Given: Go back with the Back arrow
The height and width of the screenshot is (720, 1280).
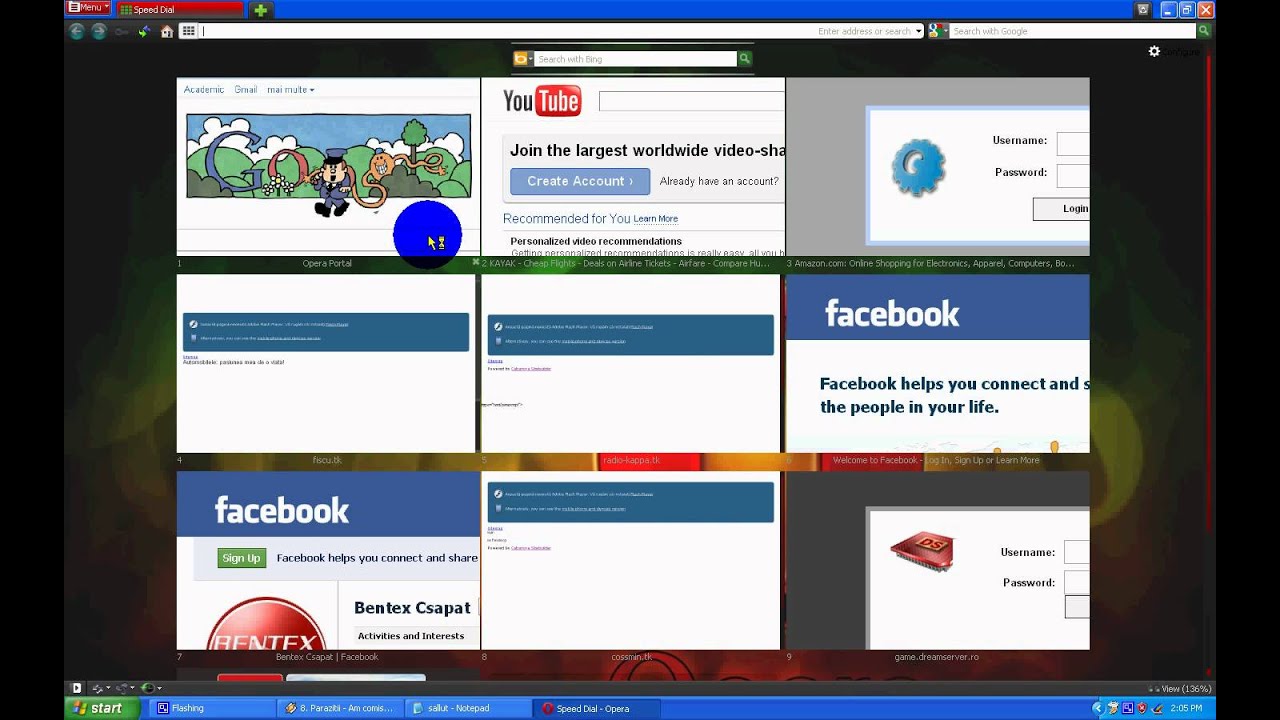Looking at the screenshot, I should click(x=77, y=31).
